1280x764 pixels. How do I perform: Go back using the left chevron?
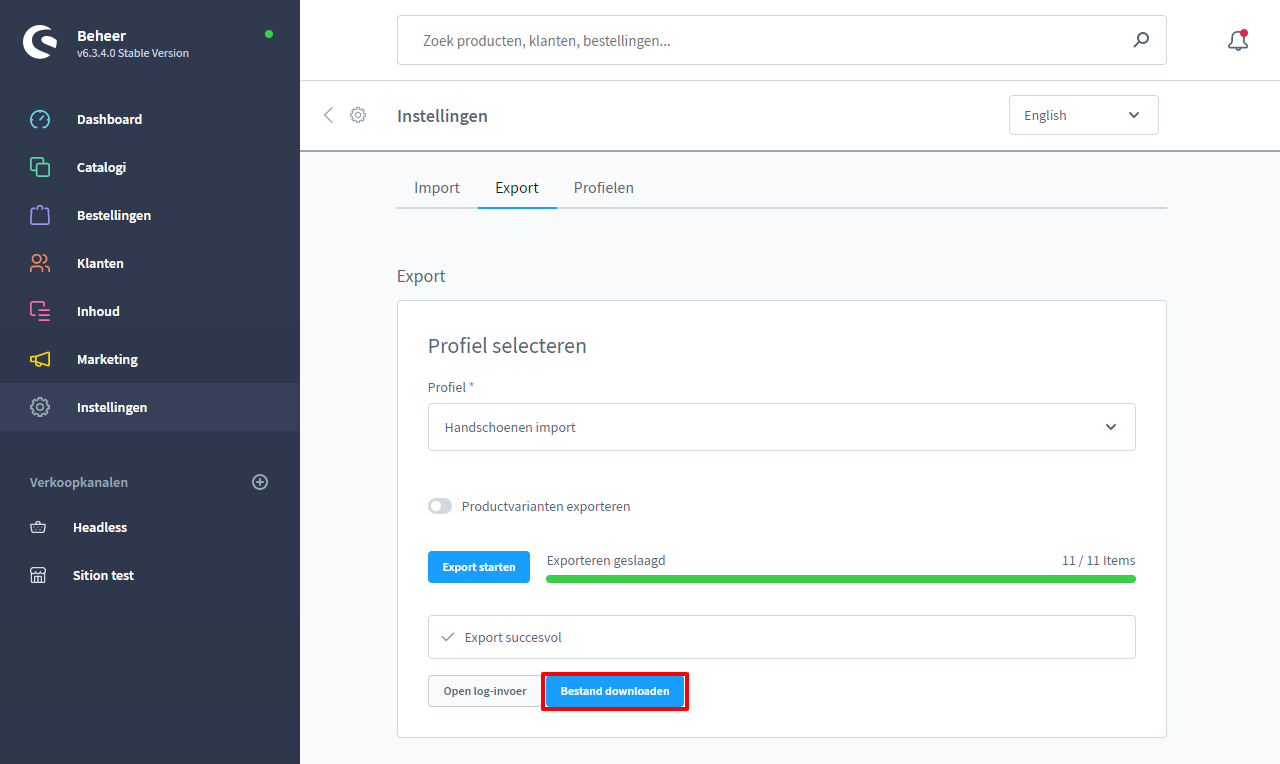pyautogui.click(x=328, y=115)
